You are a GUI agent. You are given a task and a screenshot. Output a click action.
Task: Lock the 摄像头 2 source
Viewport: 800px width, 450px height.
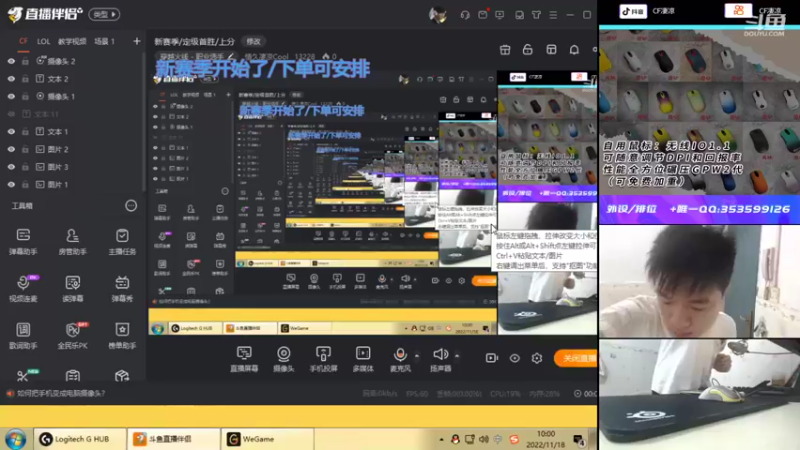pyautogui.click(x=25, y=61)
